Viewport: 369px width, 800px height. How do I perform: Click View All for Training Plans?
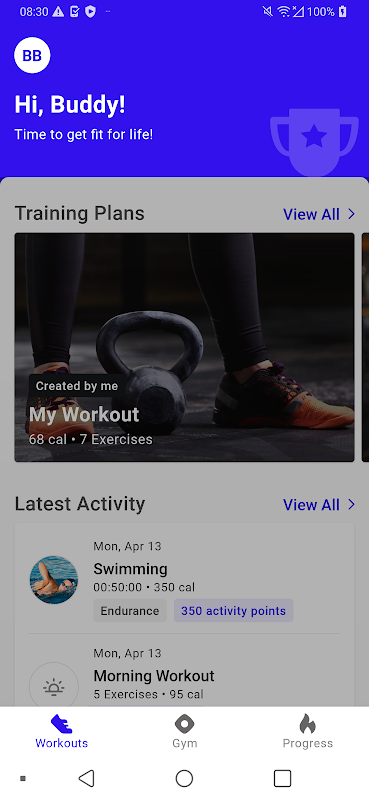click(x=311, y=214)
